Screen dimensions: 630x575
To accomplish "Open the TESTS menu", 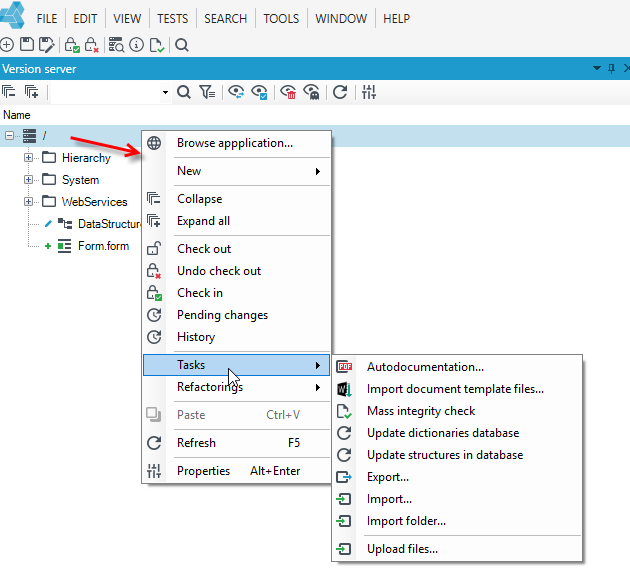I will point(172,18).
